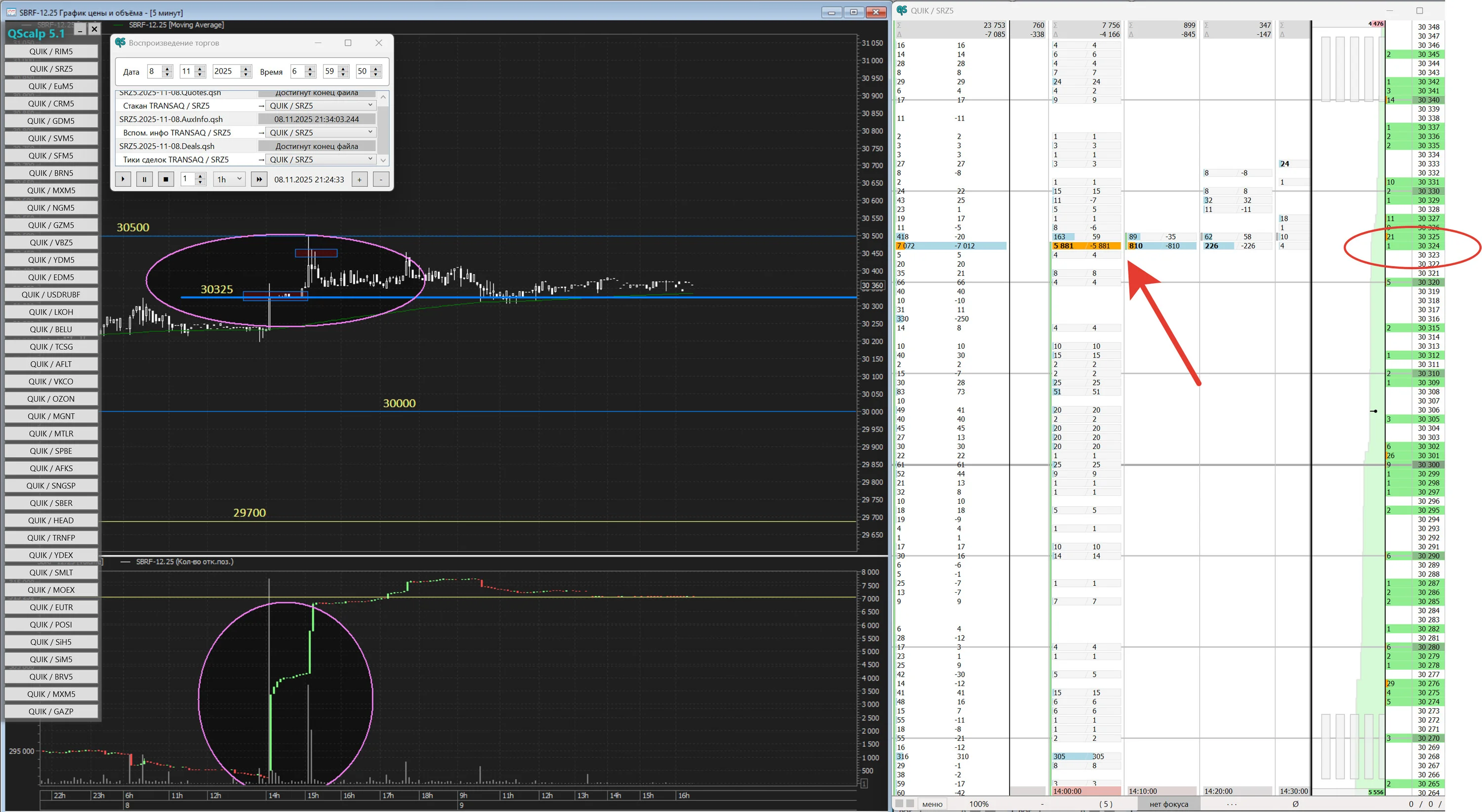Viewport: 1482px width, 812px height.
Task: Click the Ø symbol in the status bar
Action: click(x=1295, y=804)
